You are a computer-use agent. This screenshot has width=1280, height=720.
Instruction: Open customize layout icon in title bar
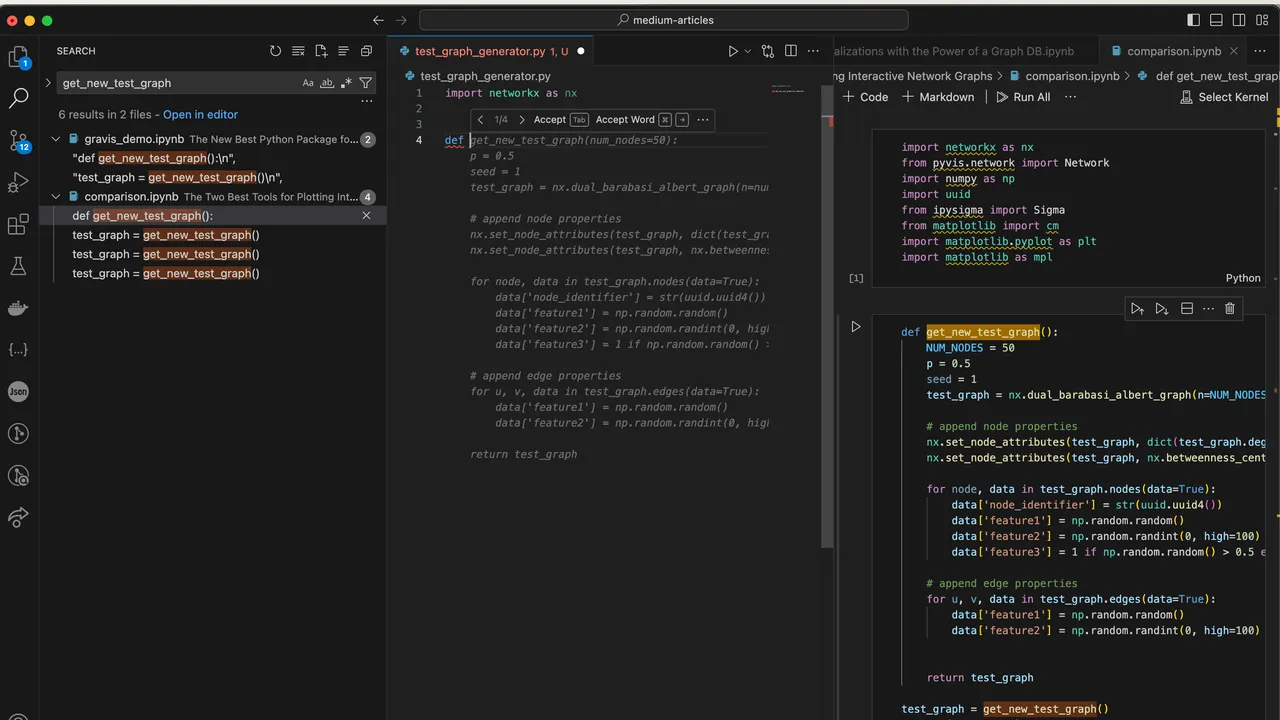click(1263, 20)
